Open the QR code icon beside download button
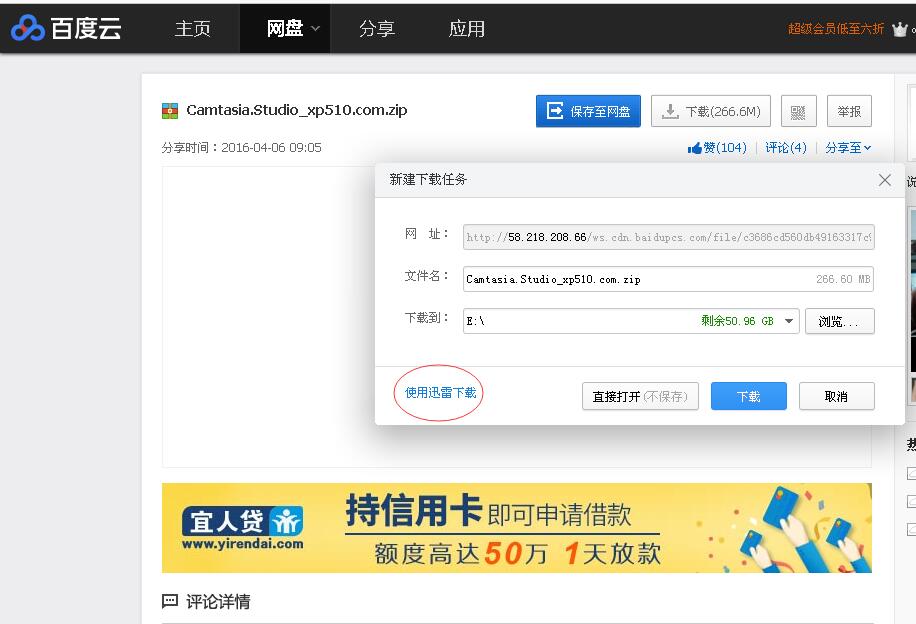Viewport: 916px width, 624px height. 798,111
